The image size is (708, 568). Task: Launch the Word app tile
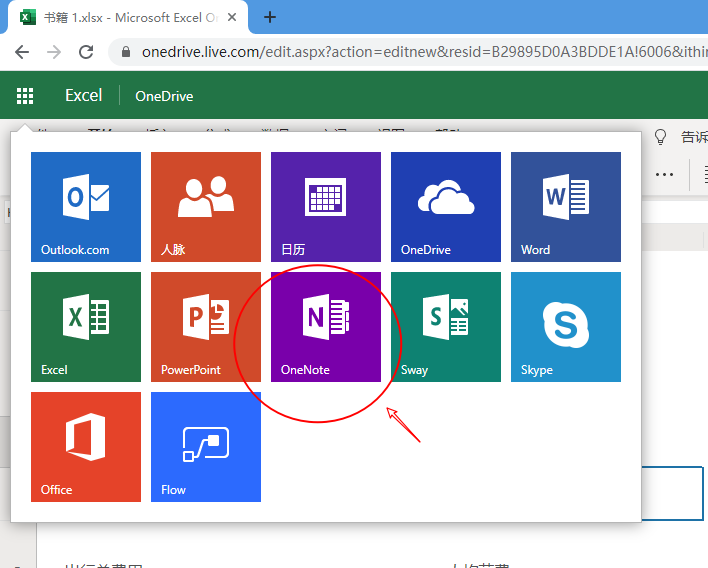(566, 207)
